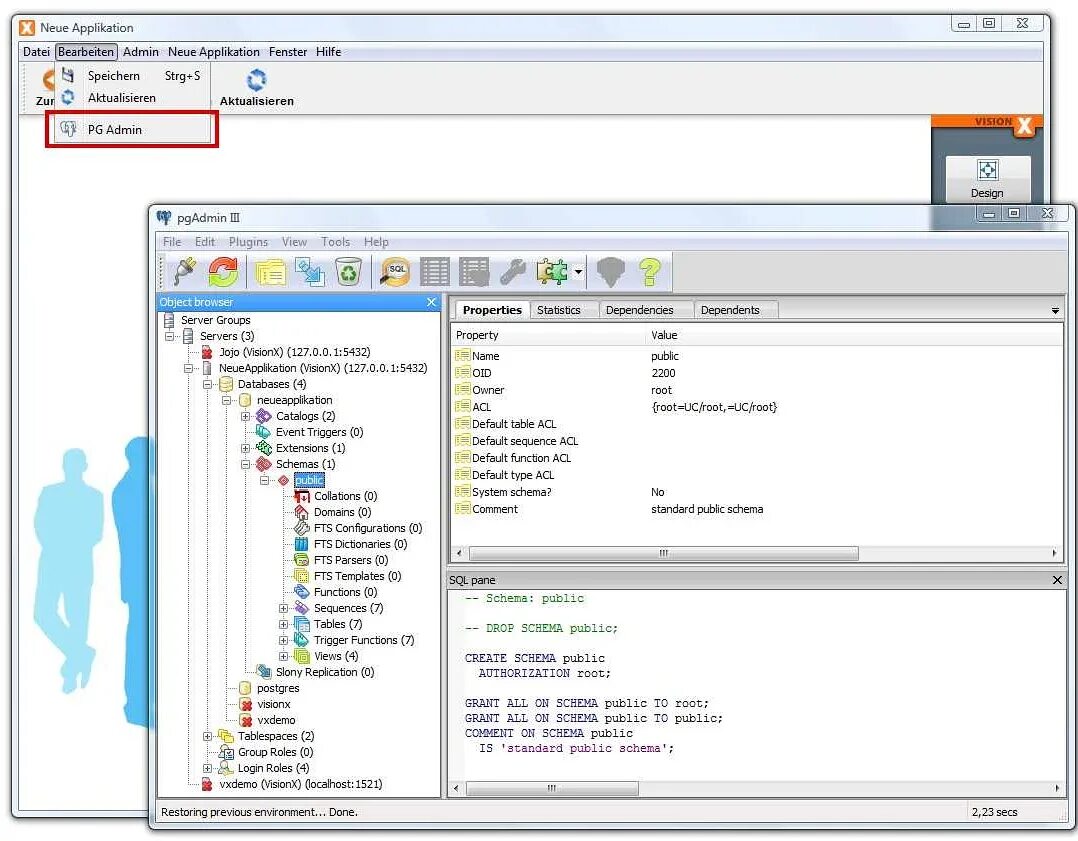Screen dimensions: 1078x841
Task: Collapse the NeueApplikation server node
Action: pyautogui.click(x=188, y=369)
